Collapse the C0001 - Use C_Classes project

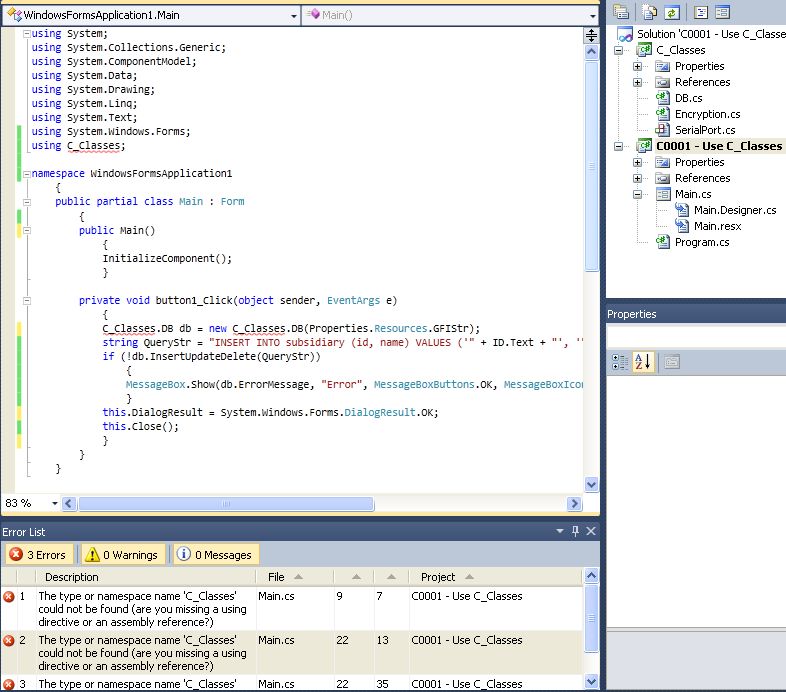tap(619, 146)
